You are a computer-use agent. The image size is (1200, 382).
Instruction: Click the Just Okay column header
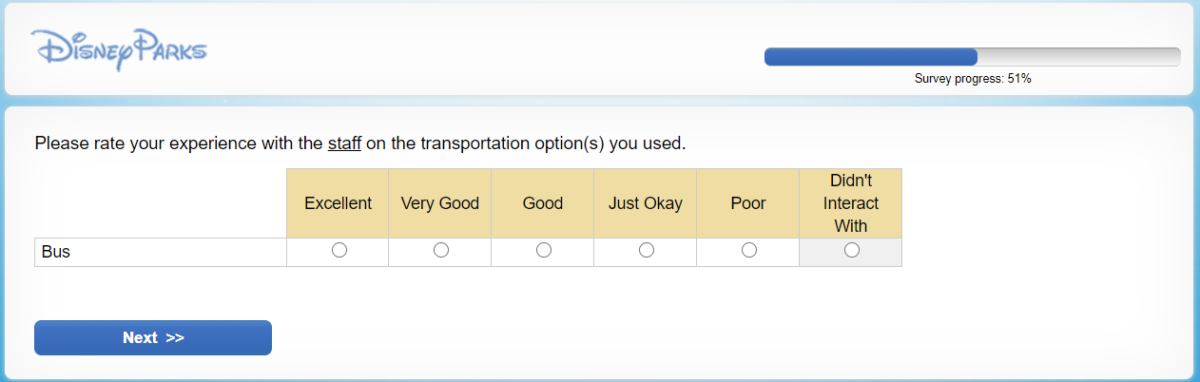click(x=645, y=203)
